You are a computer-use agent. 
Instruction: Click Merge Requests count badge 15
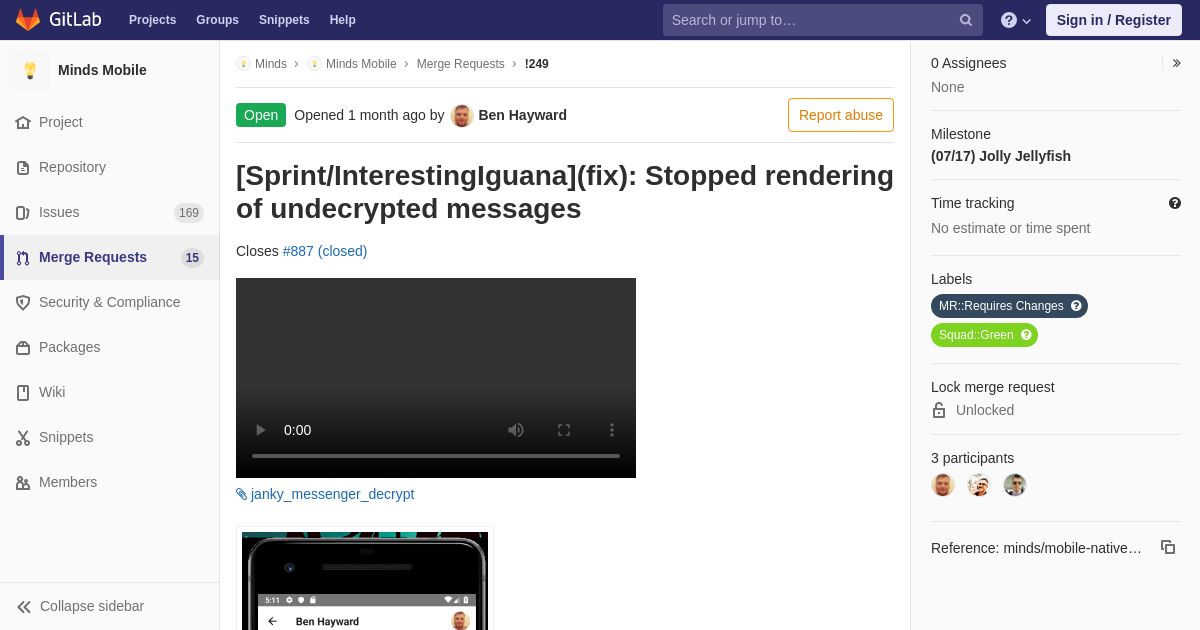[x=192, y=258]
